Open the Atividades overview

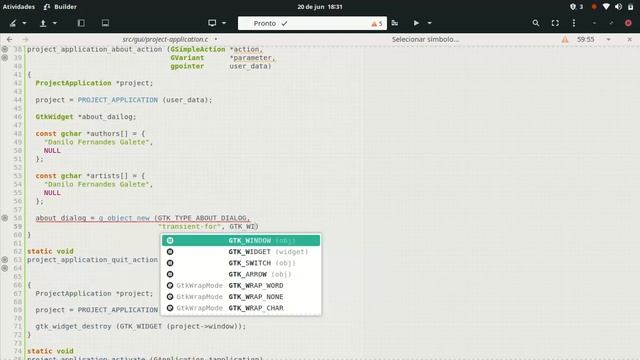coord(19,7)
